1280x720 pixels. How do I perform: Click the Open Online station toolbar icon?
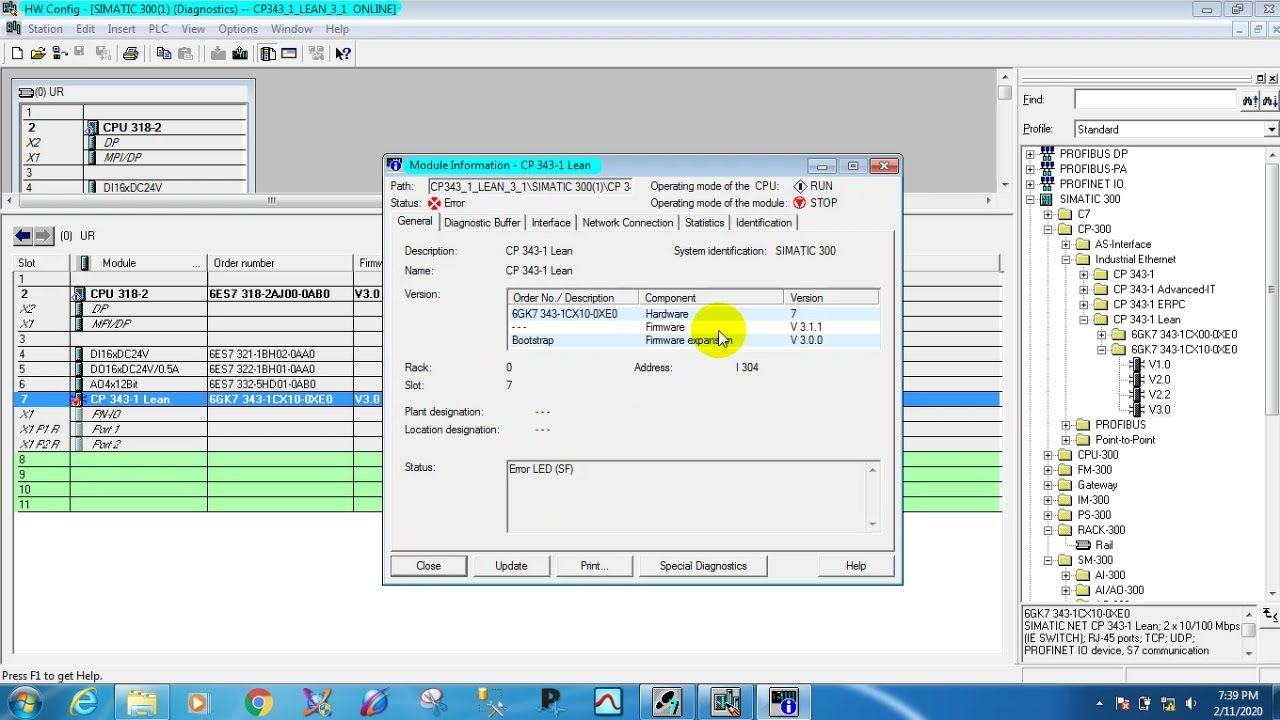[x=60, y=54]
